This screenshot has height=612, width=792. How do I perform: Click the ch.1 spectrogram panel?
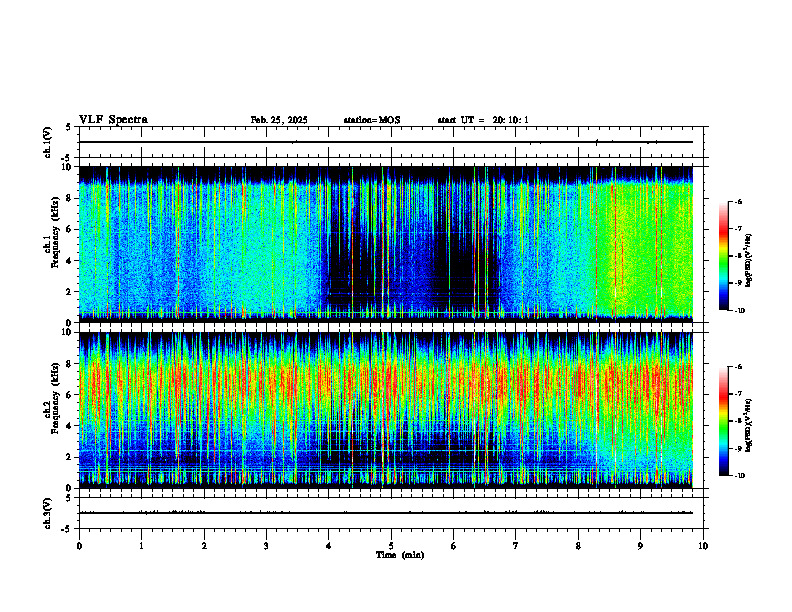(385, 244)
